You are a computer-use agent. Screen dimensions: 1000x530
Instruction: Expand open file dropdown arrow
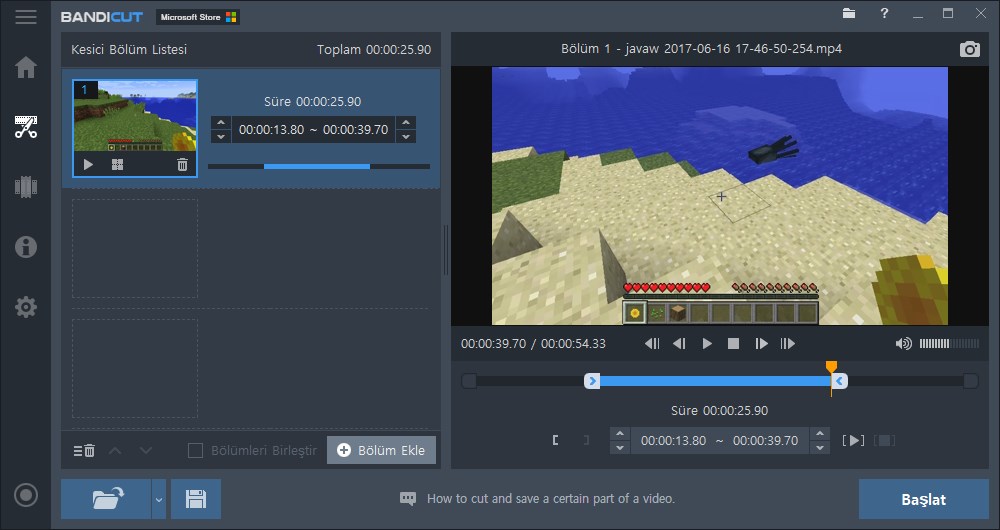[x=159, y=499]
